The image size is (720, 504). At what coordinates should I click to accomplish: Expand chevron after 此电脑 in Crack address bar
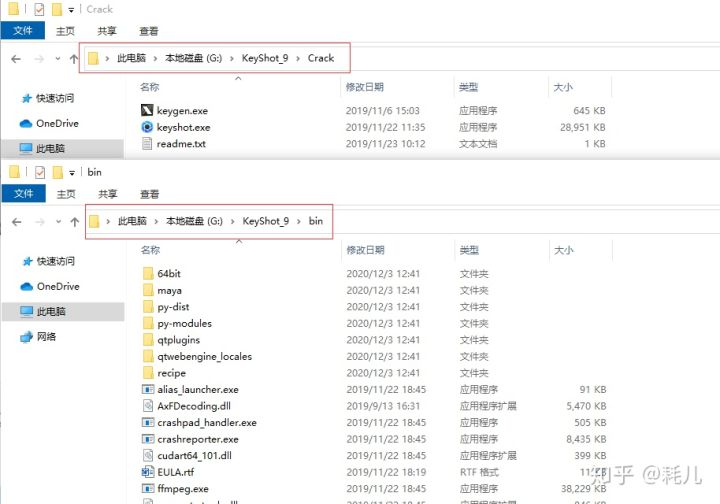coord(155,58)
